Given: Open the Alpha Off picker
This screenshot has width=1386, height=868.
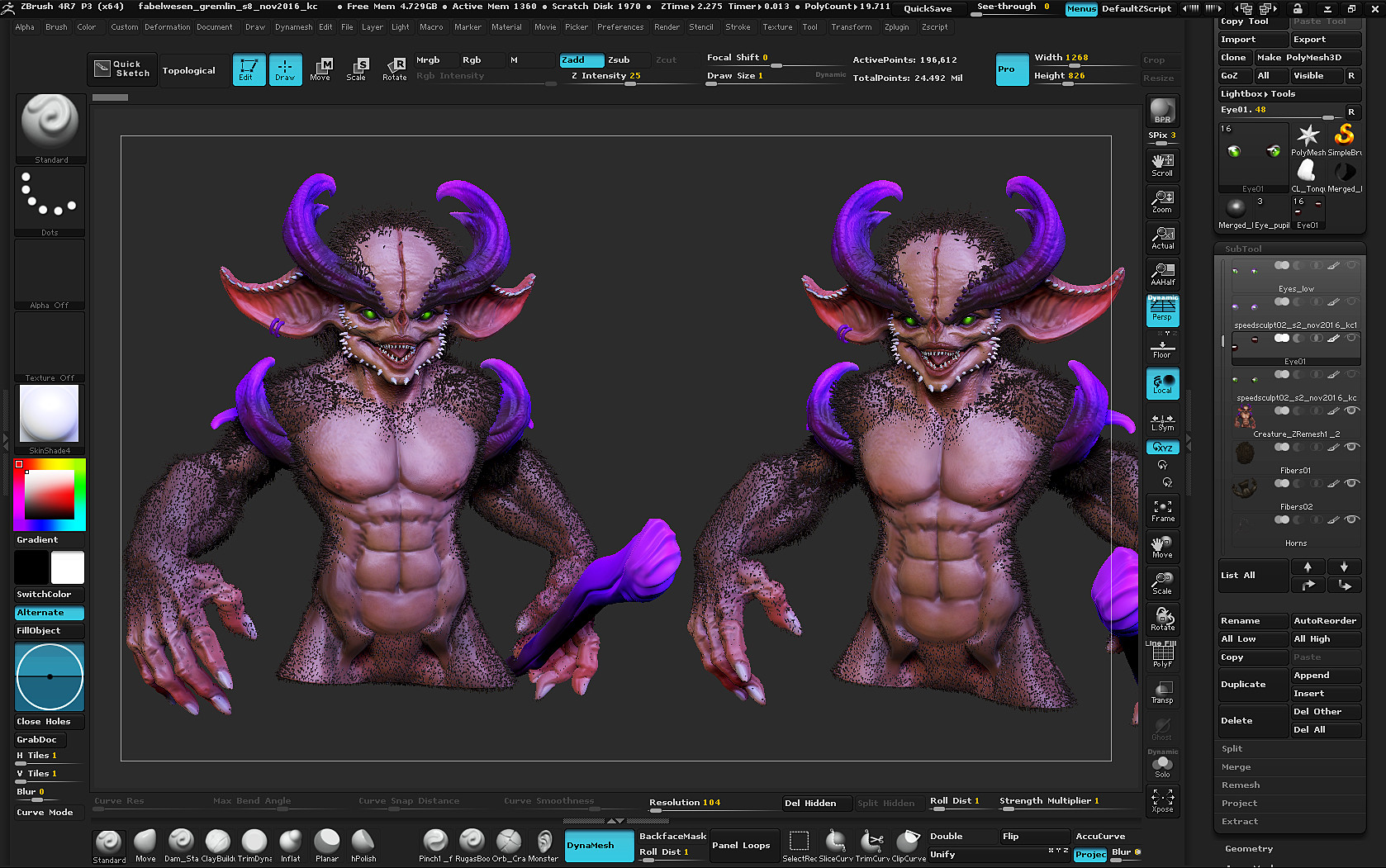Looking at the screenshot, I should (50, 274).
